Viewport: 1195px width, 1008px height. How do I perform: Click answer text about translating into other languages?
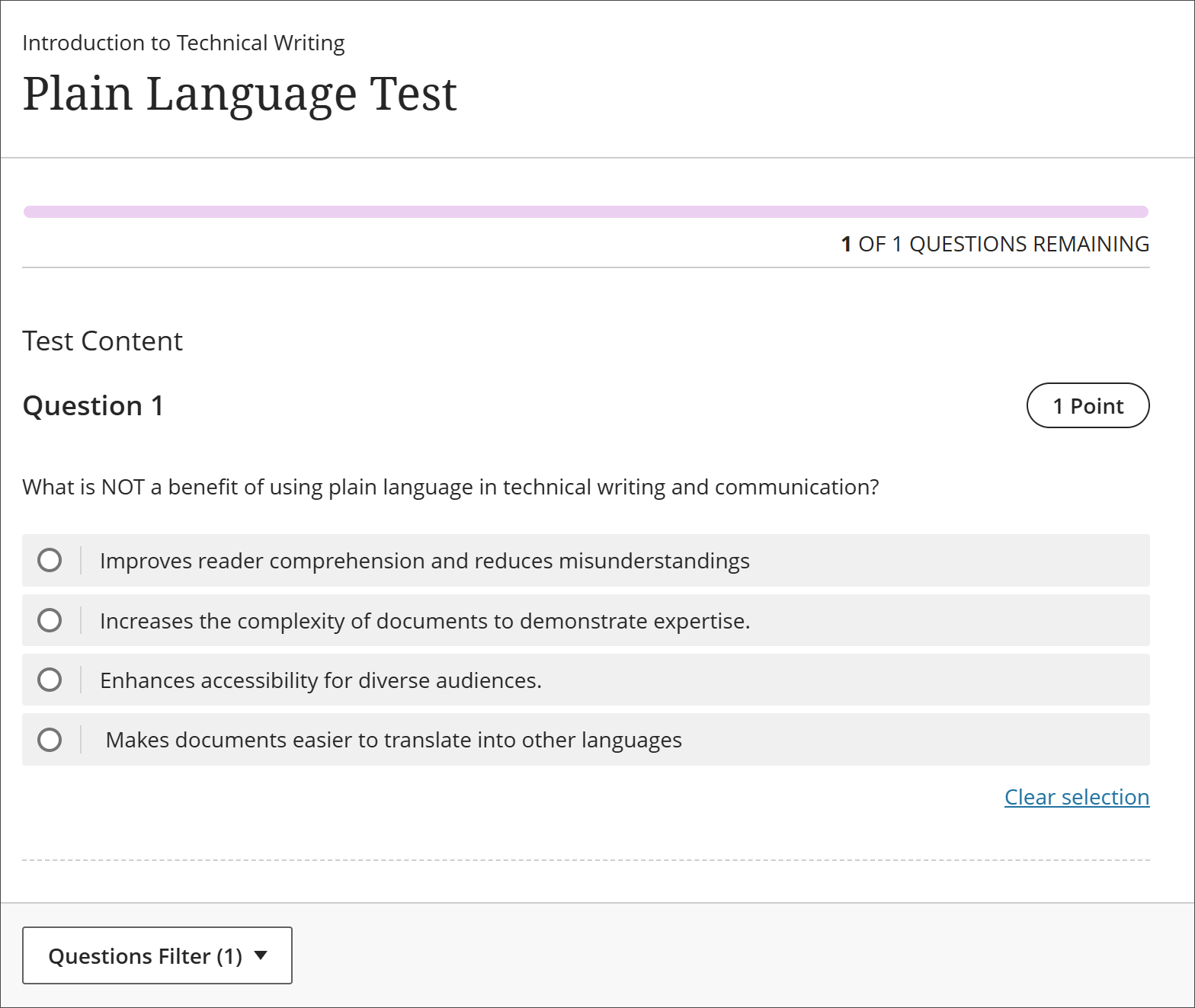pos(393,740)
